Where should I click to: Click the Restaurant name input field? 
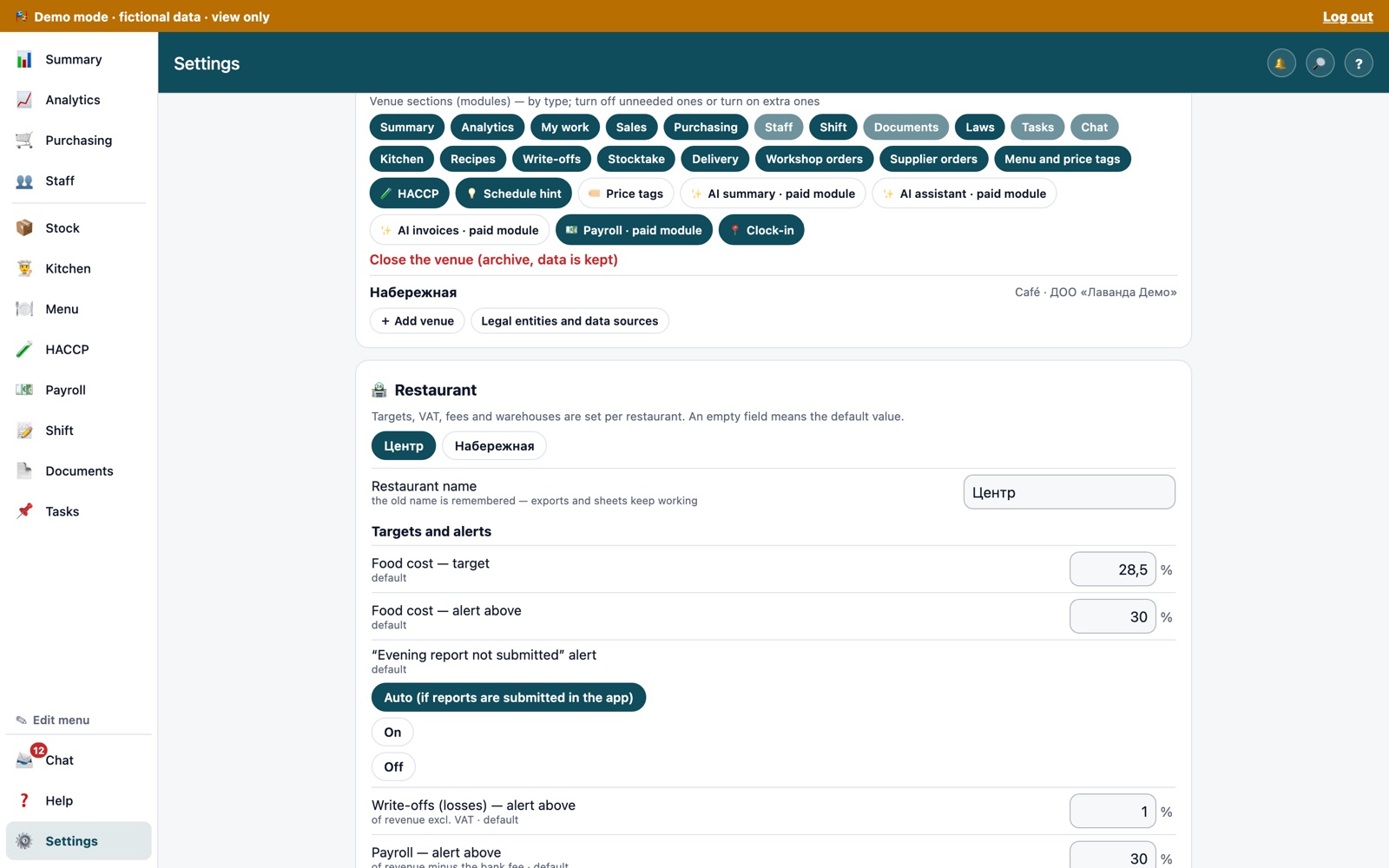(x=1070, y=492)
